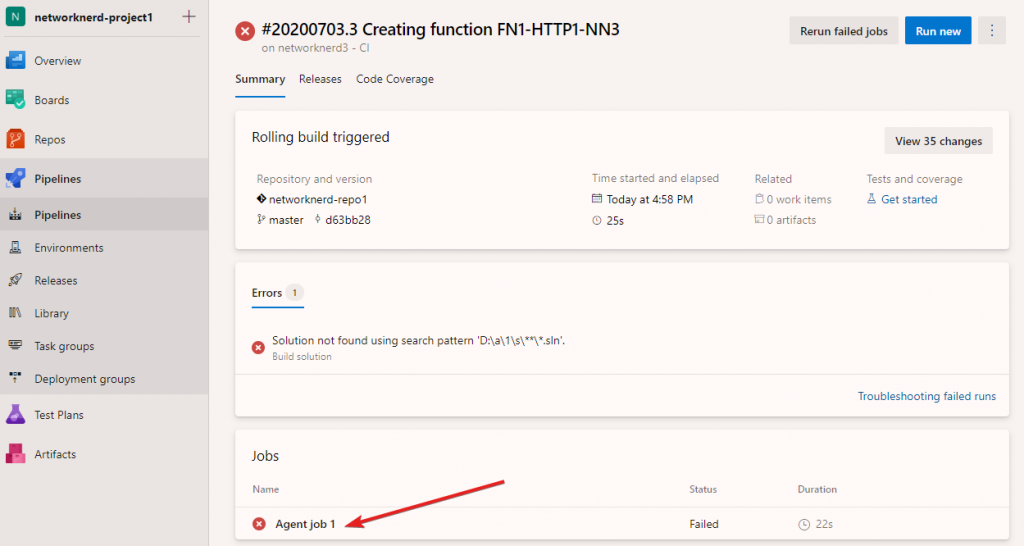Click the Run new button
Viewport: 1024px width, 546px height.
[938, 31]
